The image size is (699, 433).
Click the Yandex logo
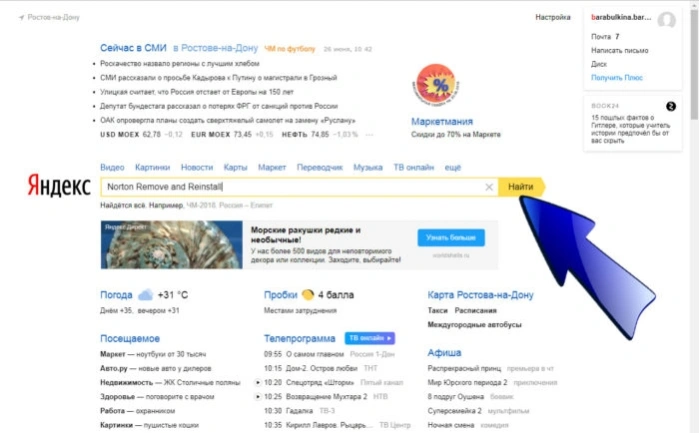[x=59, y=186]
